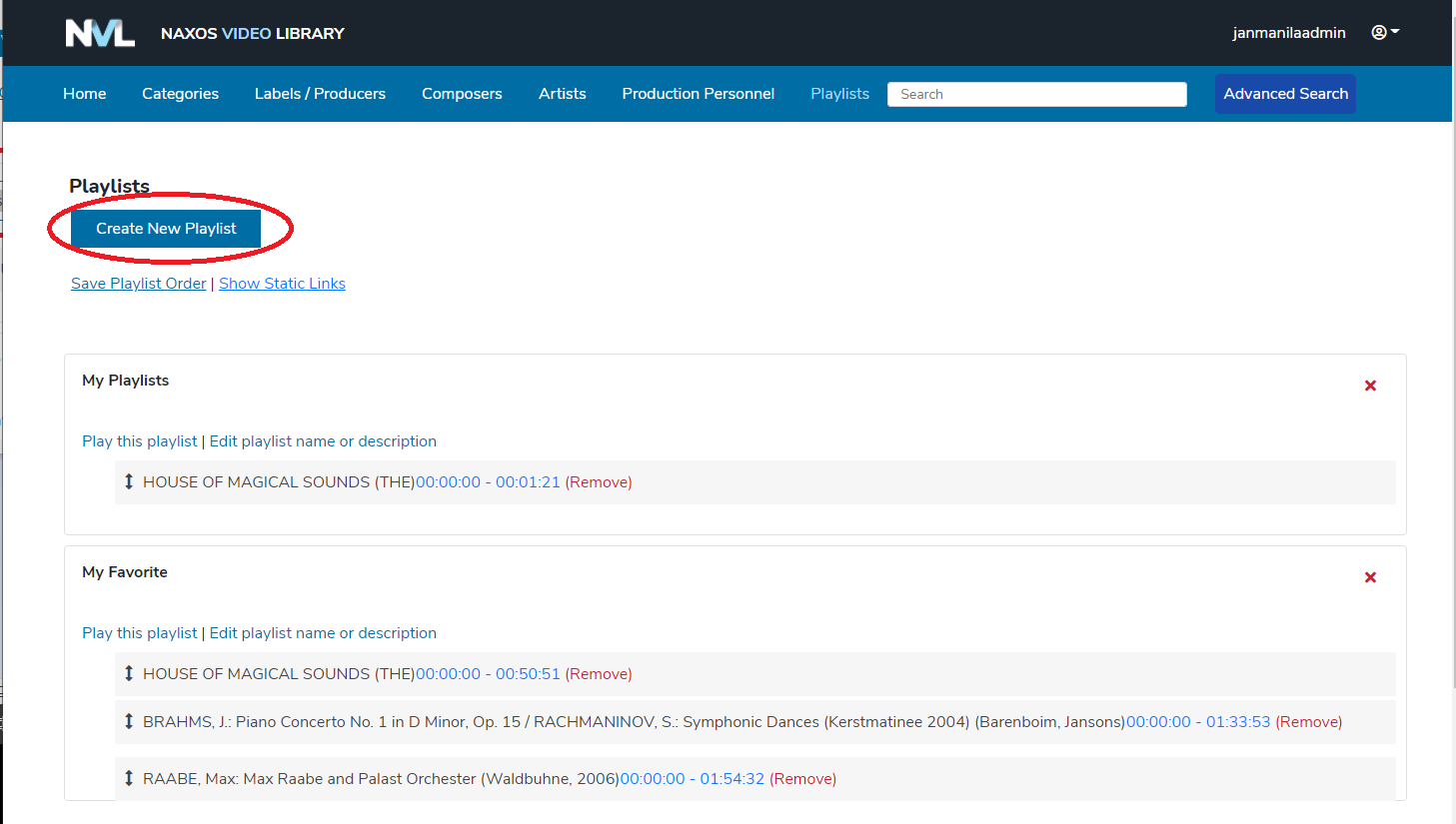1456x824 pixels.
Task: Focus the Search input field
Action: pyautogui.click(x=1037, y=94)
